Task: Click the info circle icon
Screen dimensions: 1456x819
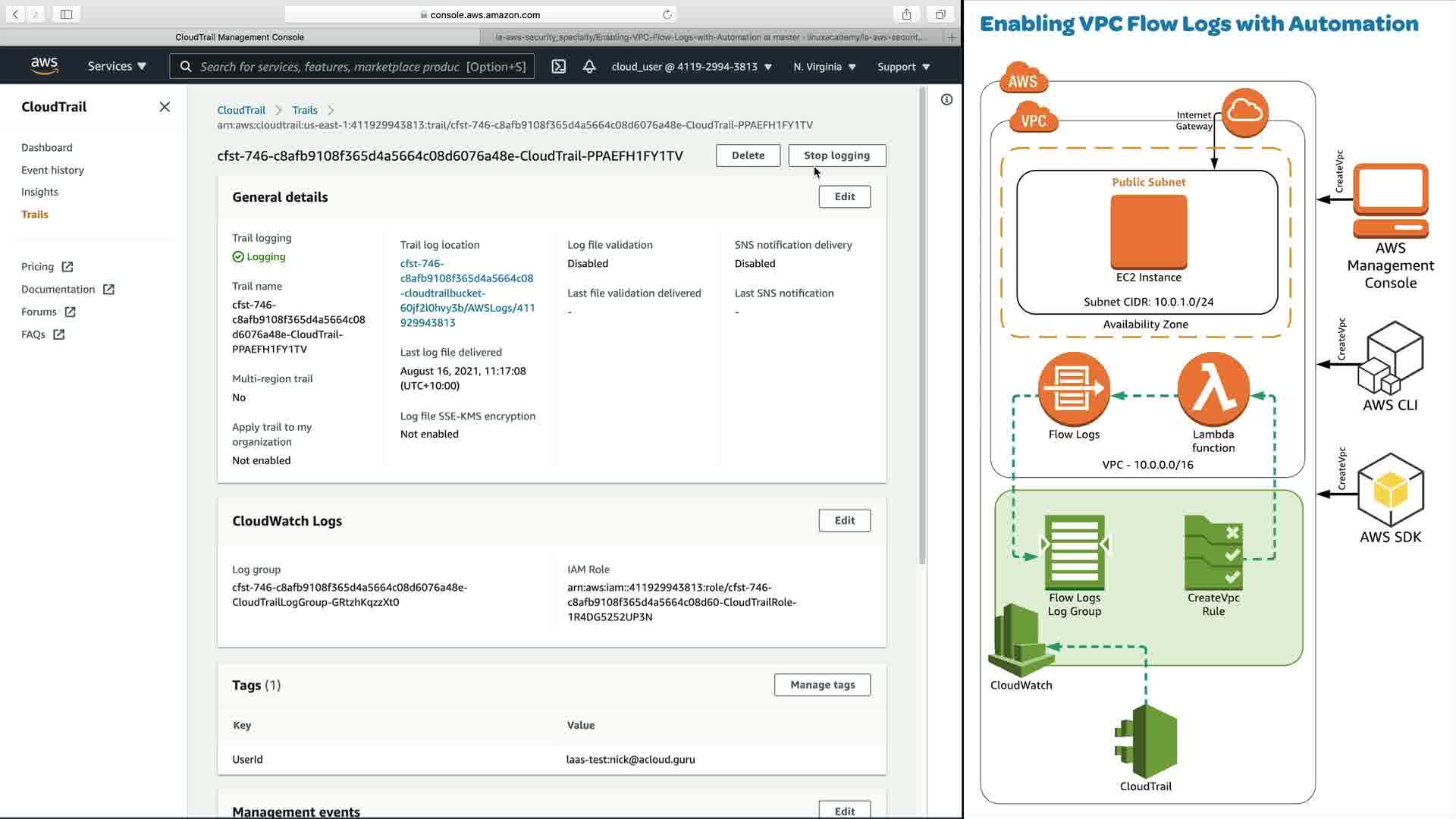Action: pyautogui.click(x=946, y=99)
